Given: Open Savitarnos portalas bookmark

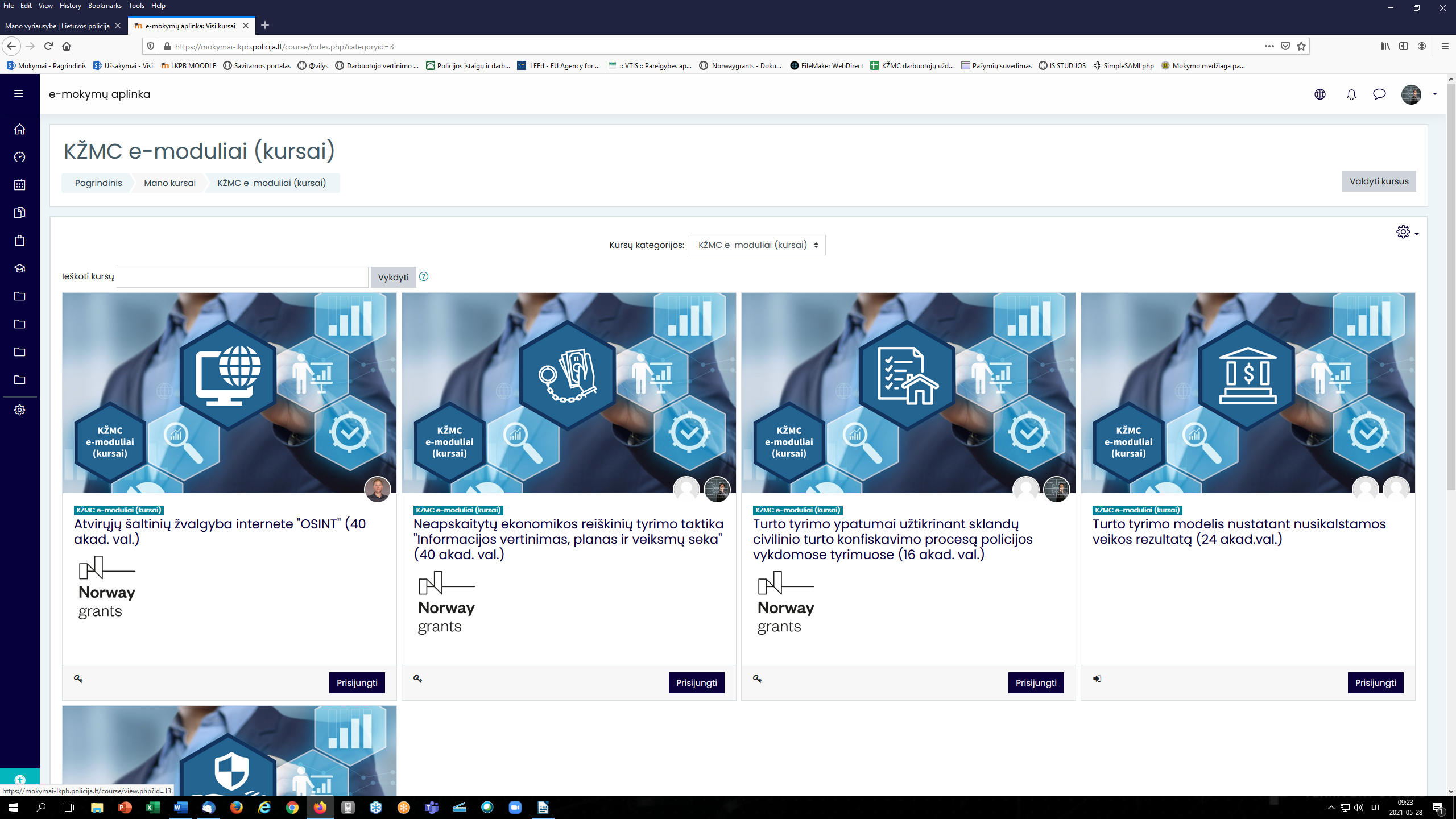Looking at the screenshot, I should coord(257,65).
